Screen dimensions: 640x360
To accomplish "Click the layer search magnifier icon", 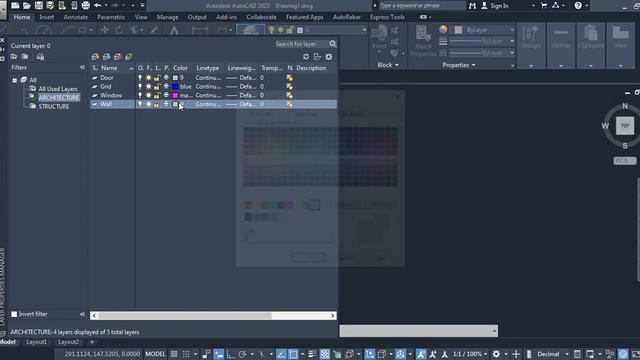I will coord(333,44).
